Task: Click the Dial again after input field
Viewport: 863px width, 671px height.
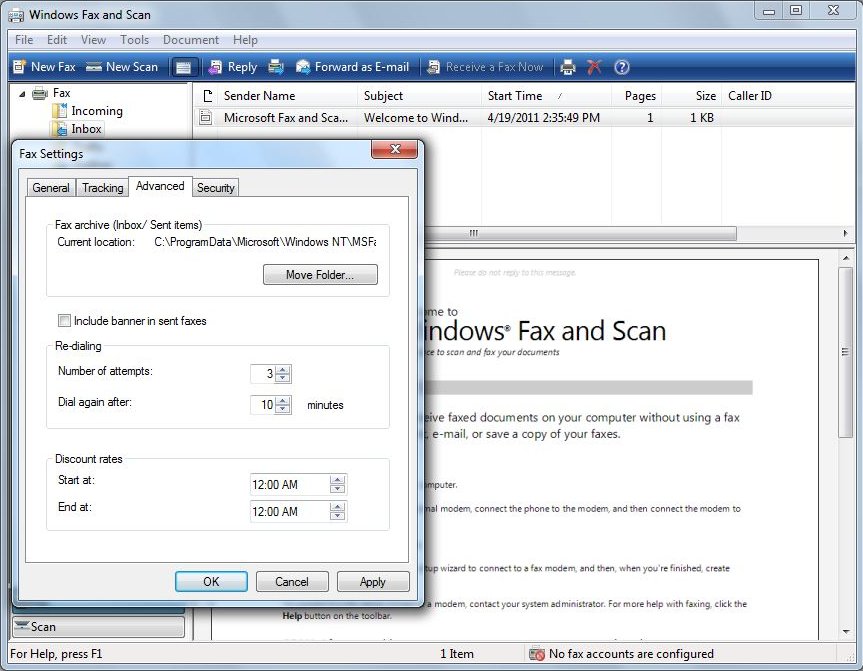Action: (x=263, y=405)
